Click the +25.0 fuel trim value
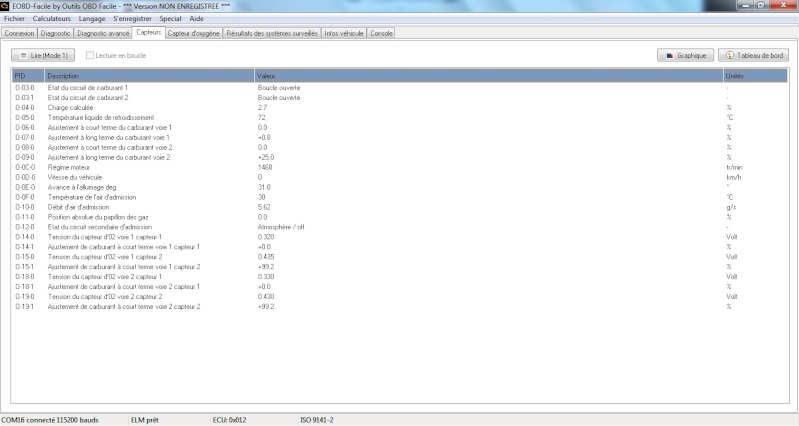Screen dimensions: 799x426 click(x=266, y=157)
